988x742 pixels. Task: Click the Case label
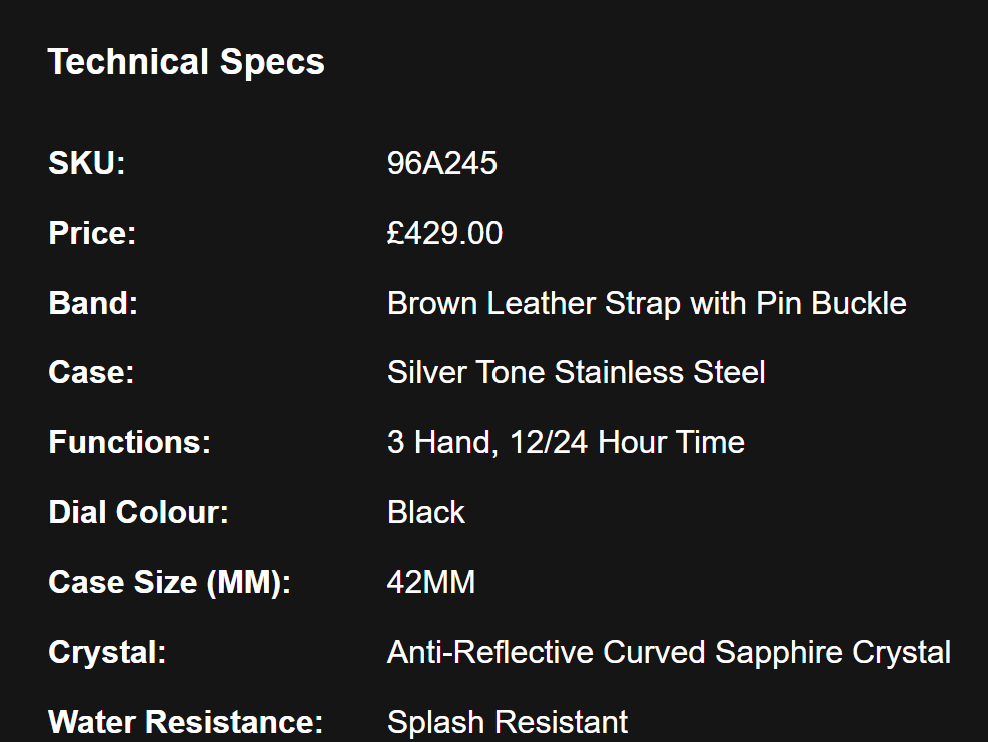click(x=91, y=373)
